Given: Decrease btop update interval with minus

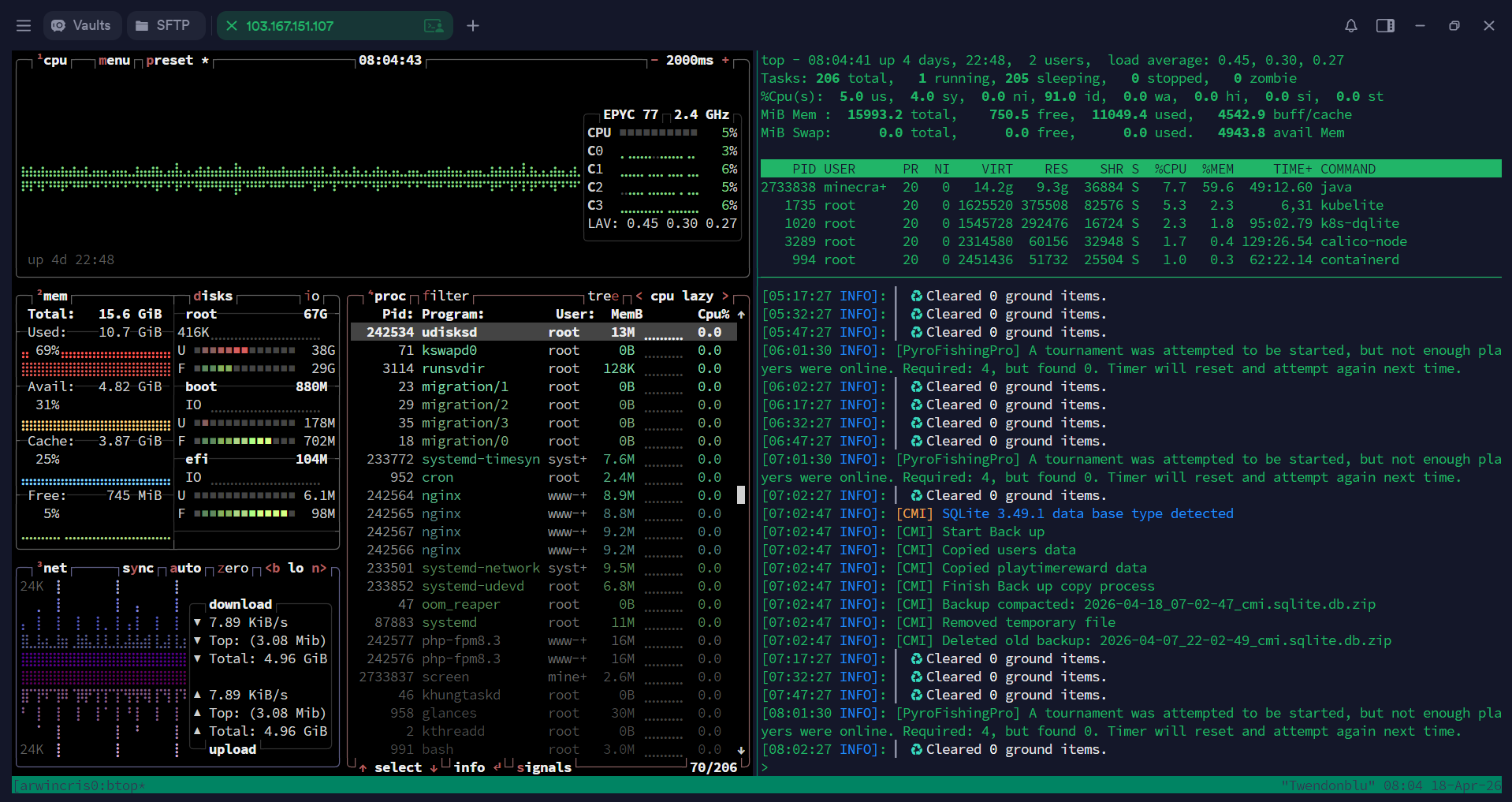Looking at the screenshot, I should click(x=654, y=61).
